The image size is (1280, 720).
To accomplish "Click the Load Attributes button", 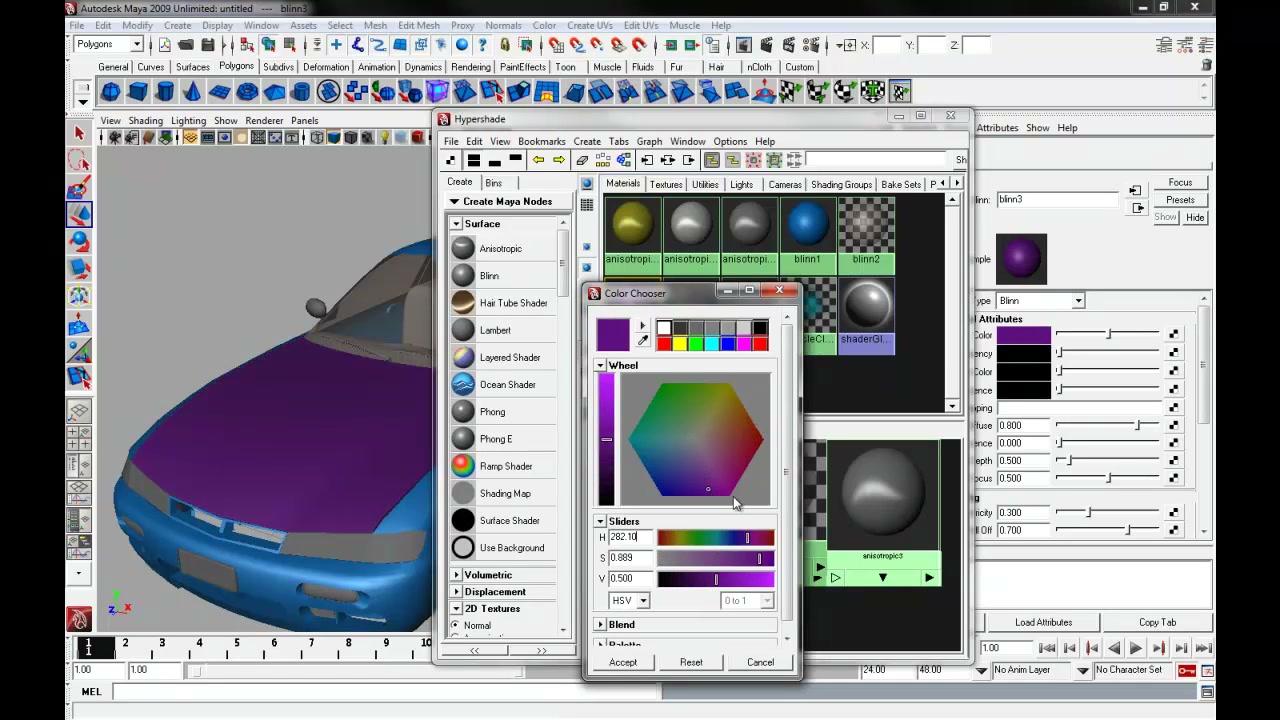I will point(1043,623).
